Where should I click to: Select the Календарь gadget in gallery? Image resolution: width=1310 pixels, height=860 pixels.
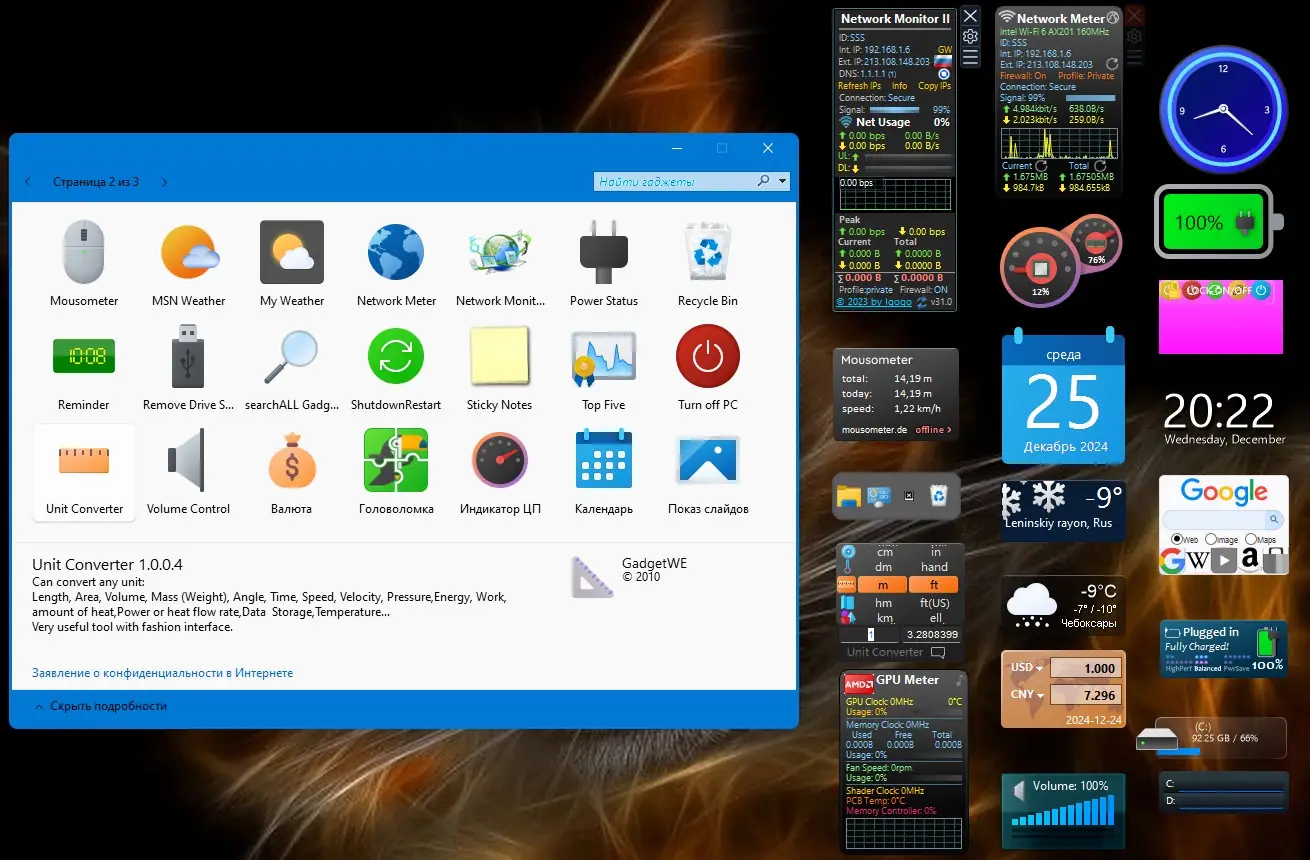coord(604,460)
